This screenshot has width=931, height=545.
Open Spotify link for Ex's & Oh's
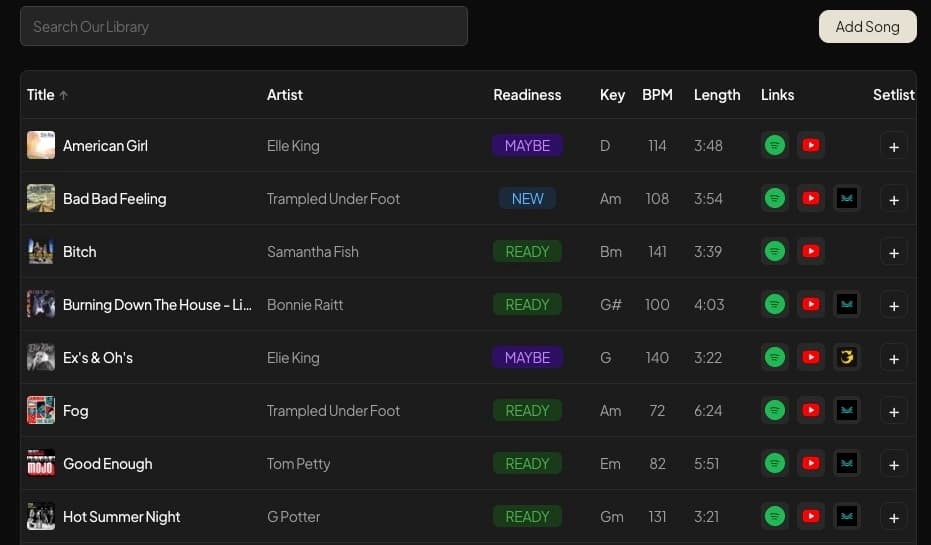tap(774, 357)
